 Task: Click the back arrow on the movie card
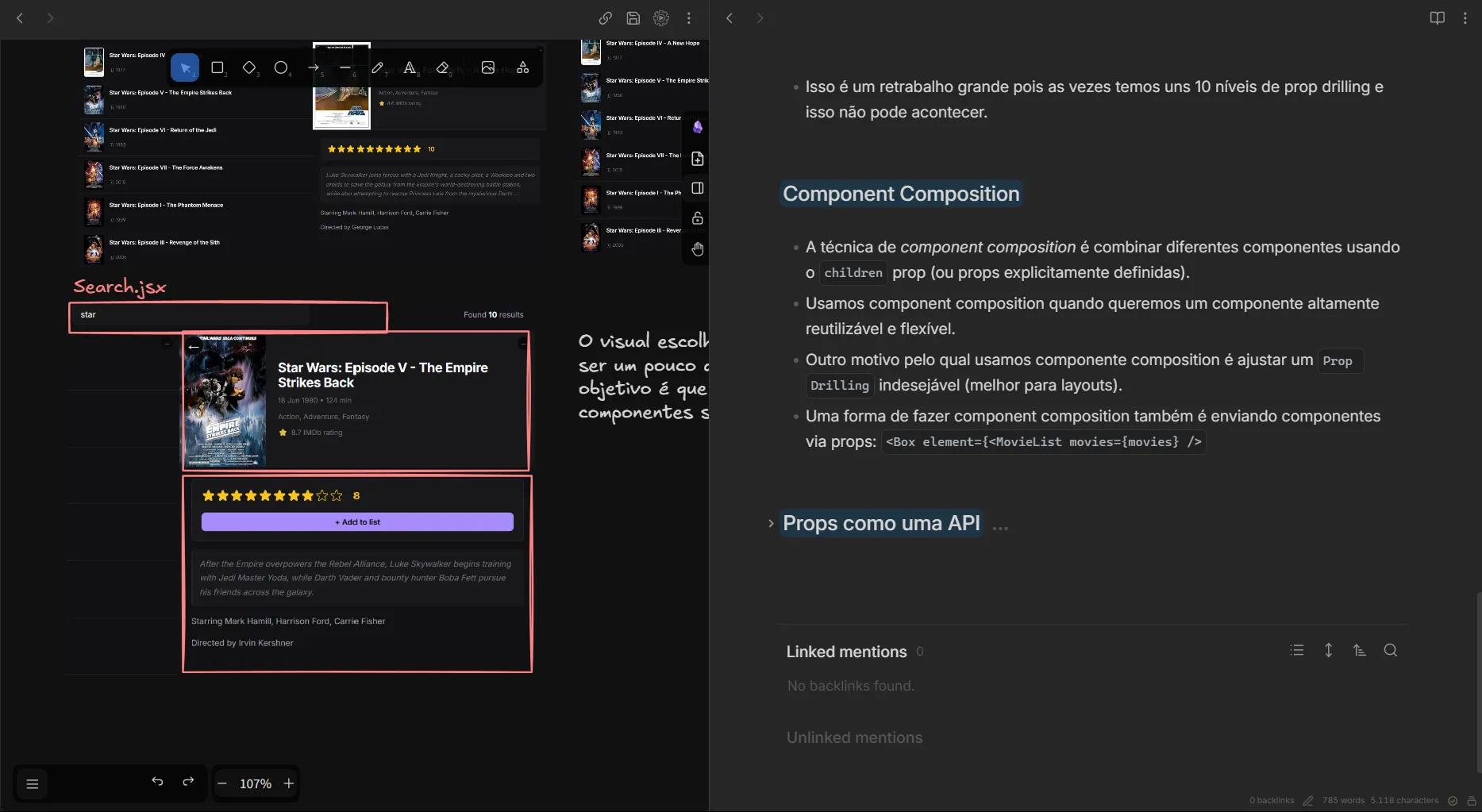[194, 347]
